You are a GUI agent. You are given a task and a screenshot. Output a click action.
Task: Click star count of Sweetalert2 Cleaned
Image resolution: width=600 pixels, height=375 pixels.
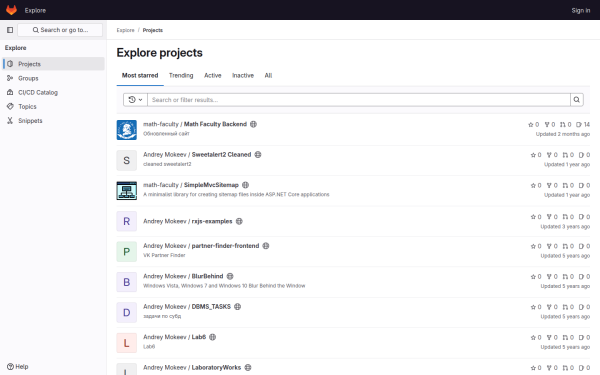(x=536, y=155)
